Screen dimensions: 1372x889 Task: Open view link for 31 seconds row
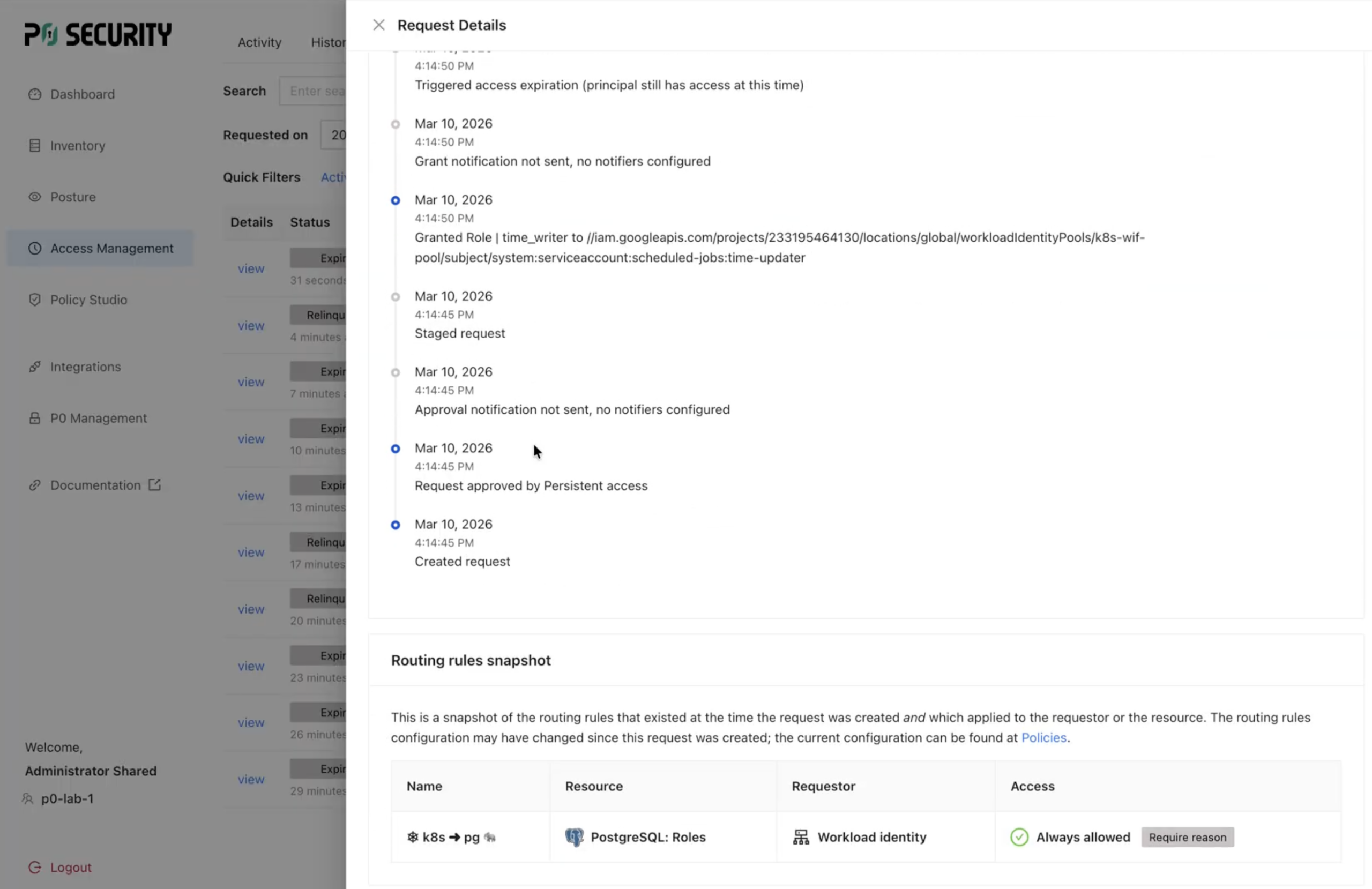coord(251,268)
